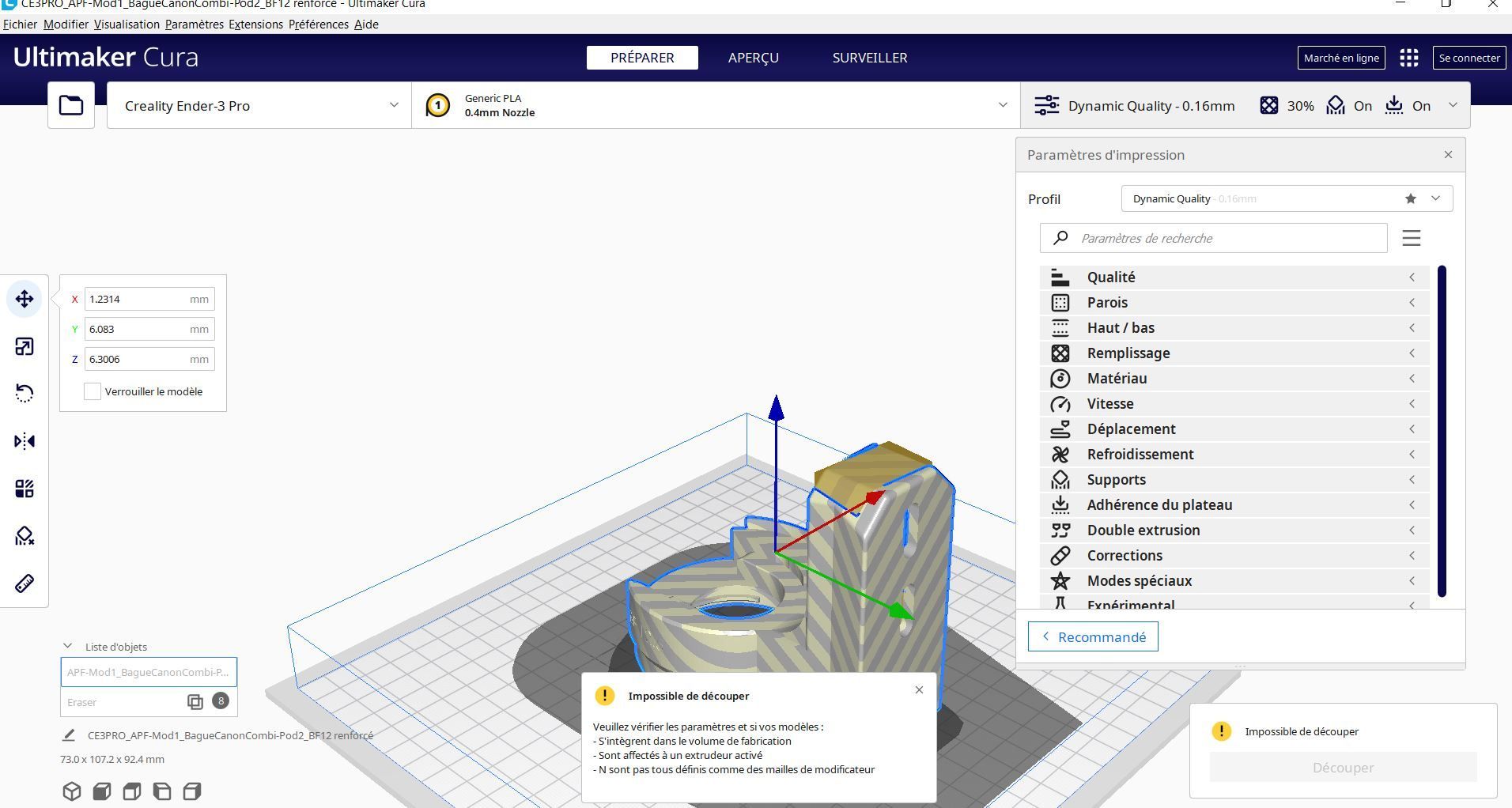Switch to 3D perspective view
The image size is (1512, 808).
(x=72, y=791)
